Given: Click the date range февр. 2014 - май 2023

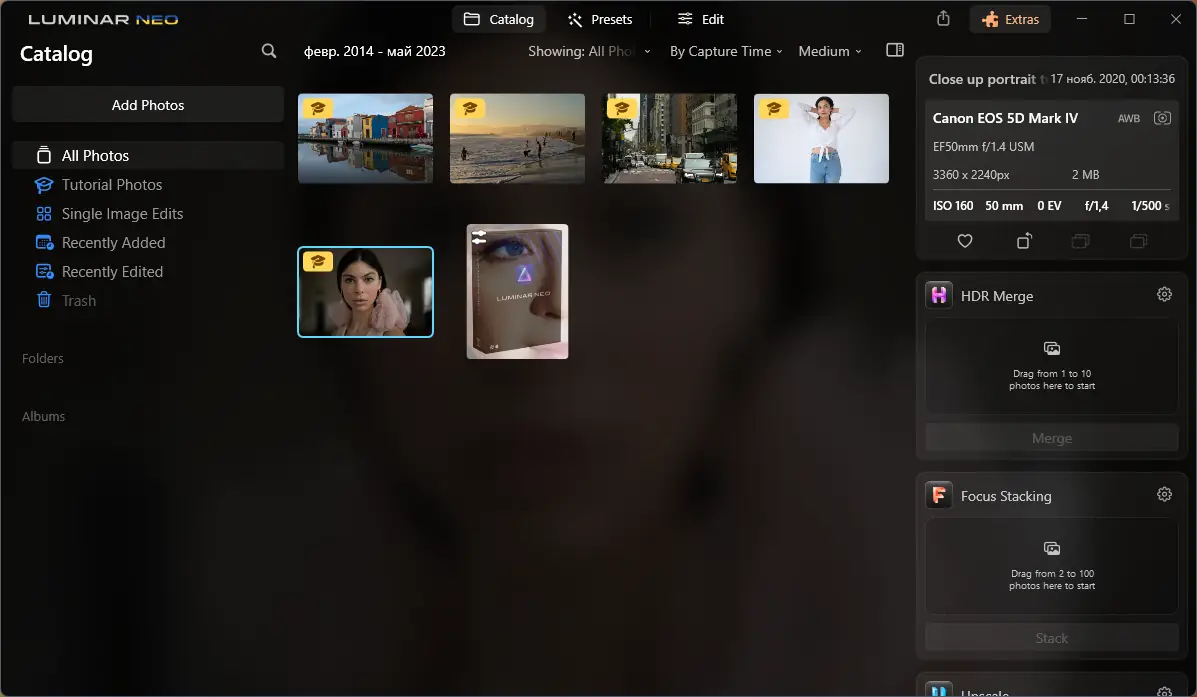Looking at the screenshot, I should click(x=375, y=51).
